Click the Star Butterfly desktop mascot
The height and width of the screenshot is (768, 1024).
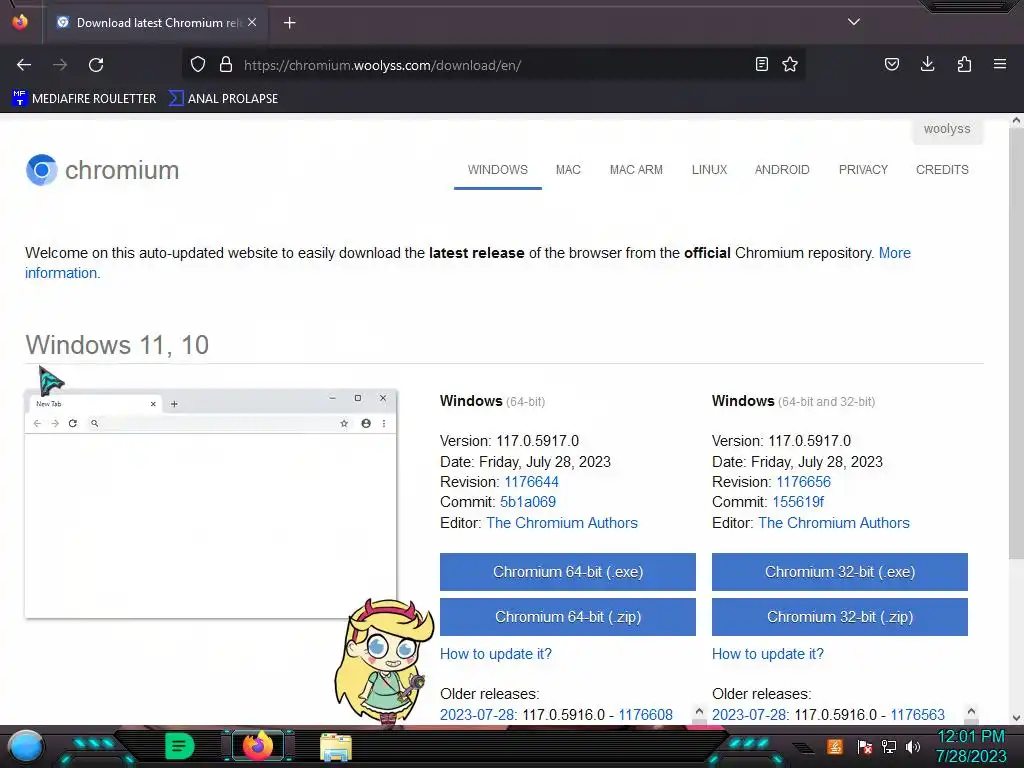tap(384, 661)
